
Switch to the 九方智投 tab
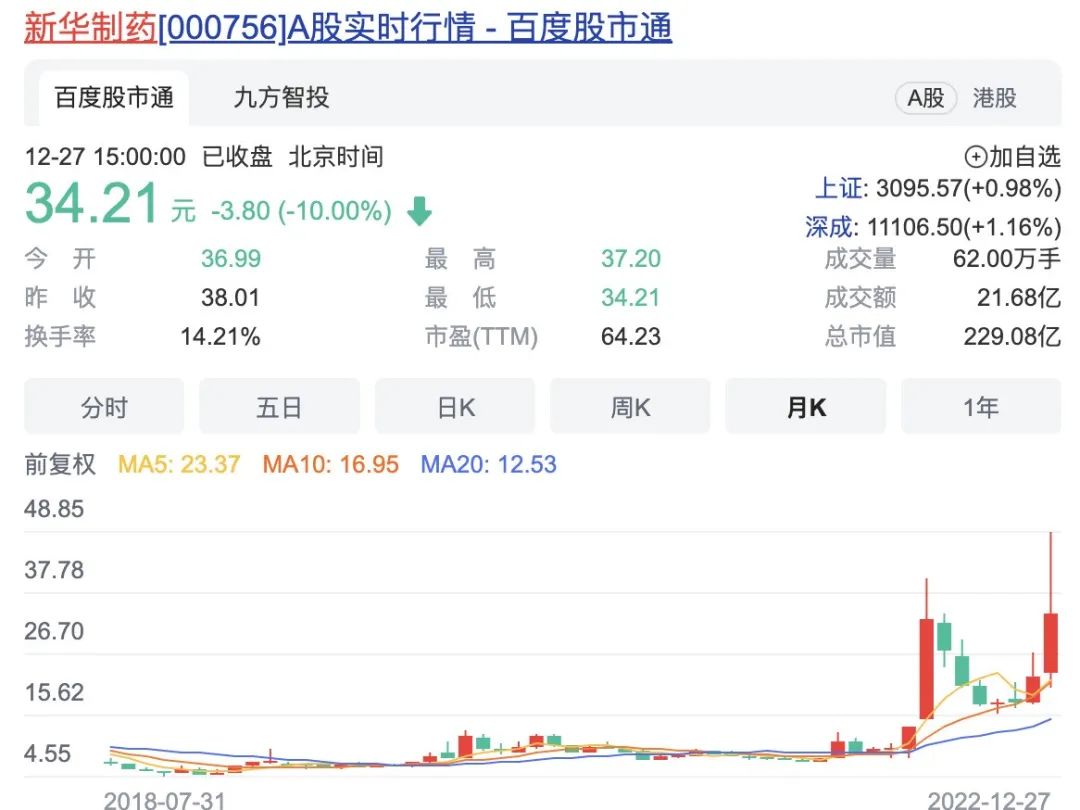(x=281, y=97)
